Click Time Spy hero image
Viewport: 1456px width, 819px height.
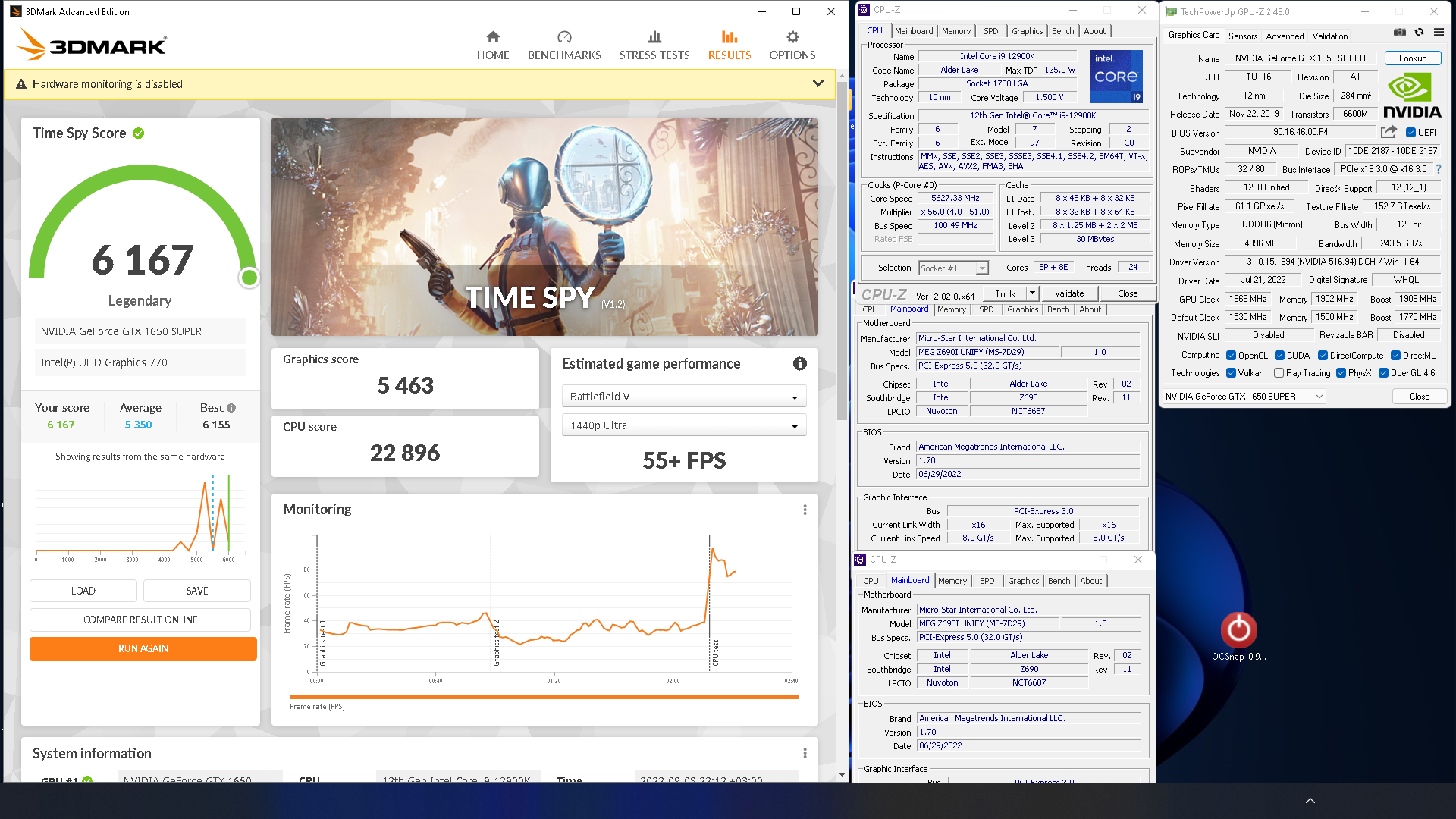544,227
